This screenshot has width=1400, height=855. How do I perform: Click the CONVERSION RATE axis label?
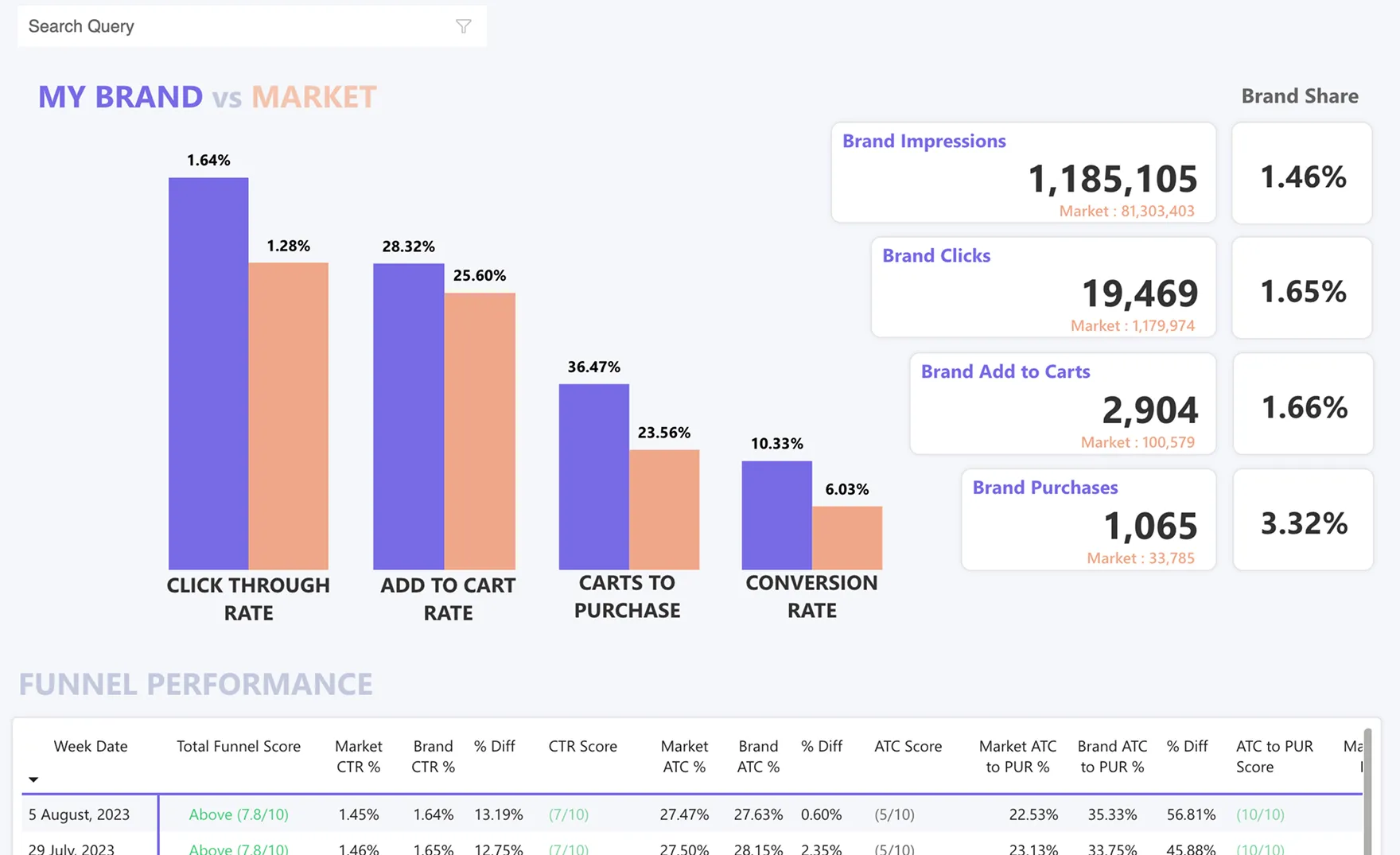tap(811, 597)
